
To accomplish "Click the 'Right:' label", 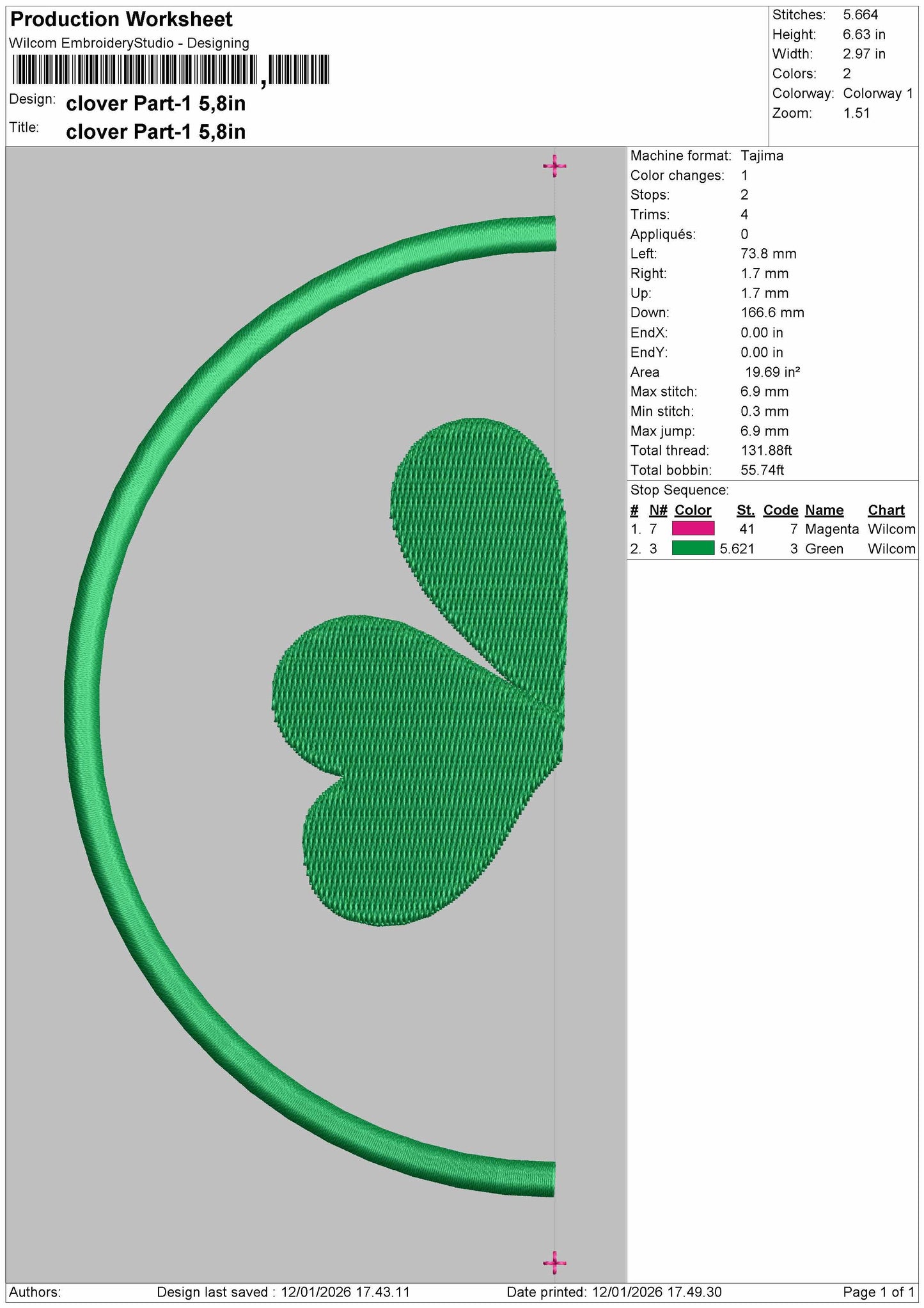I will [x=648, y=274].
